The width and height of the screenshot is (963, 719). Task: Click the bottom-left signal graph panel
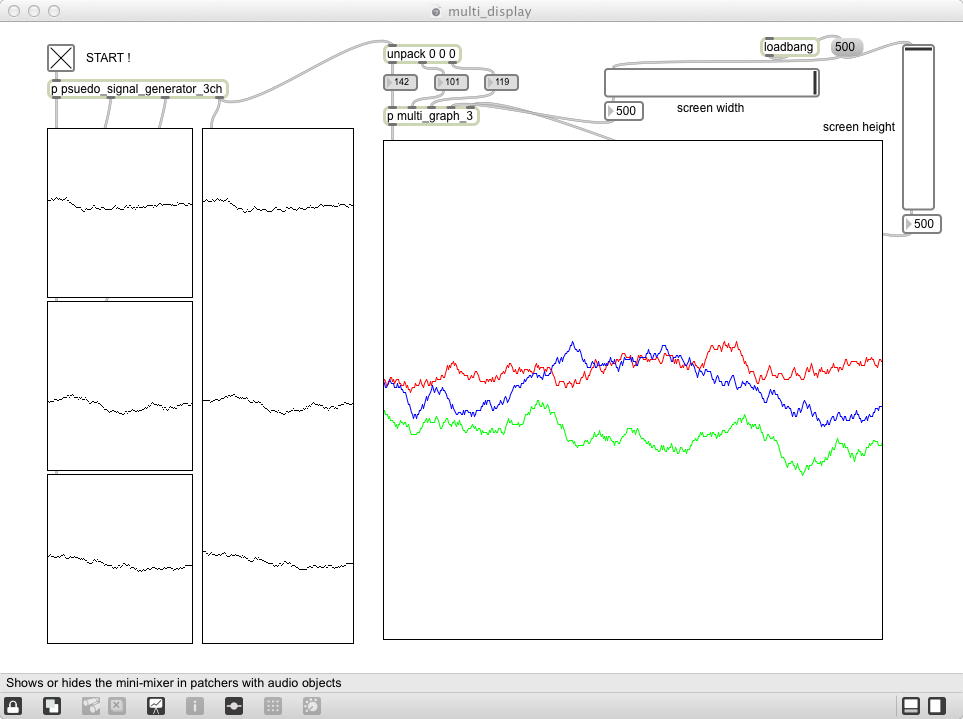pyautogui.click(x=120, y=559)
